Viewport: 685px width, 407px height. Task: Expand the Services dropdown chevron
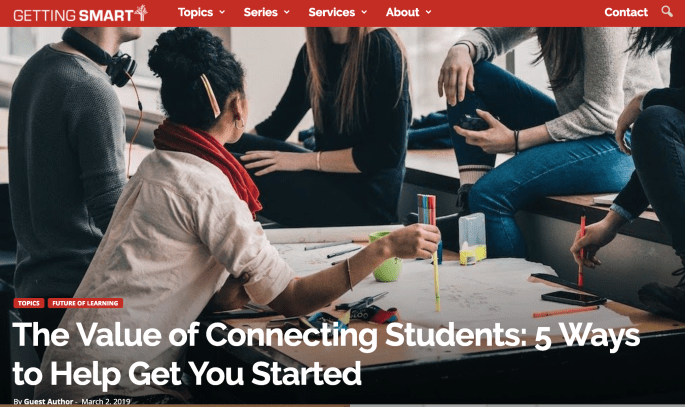point(364,12)
